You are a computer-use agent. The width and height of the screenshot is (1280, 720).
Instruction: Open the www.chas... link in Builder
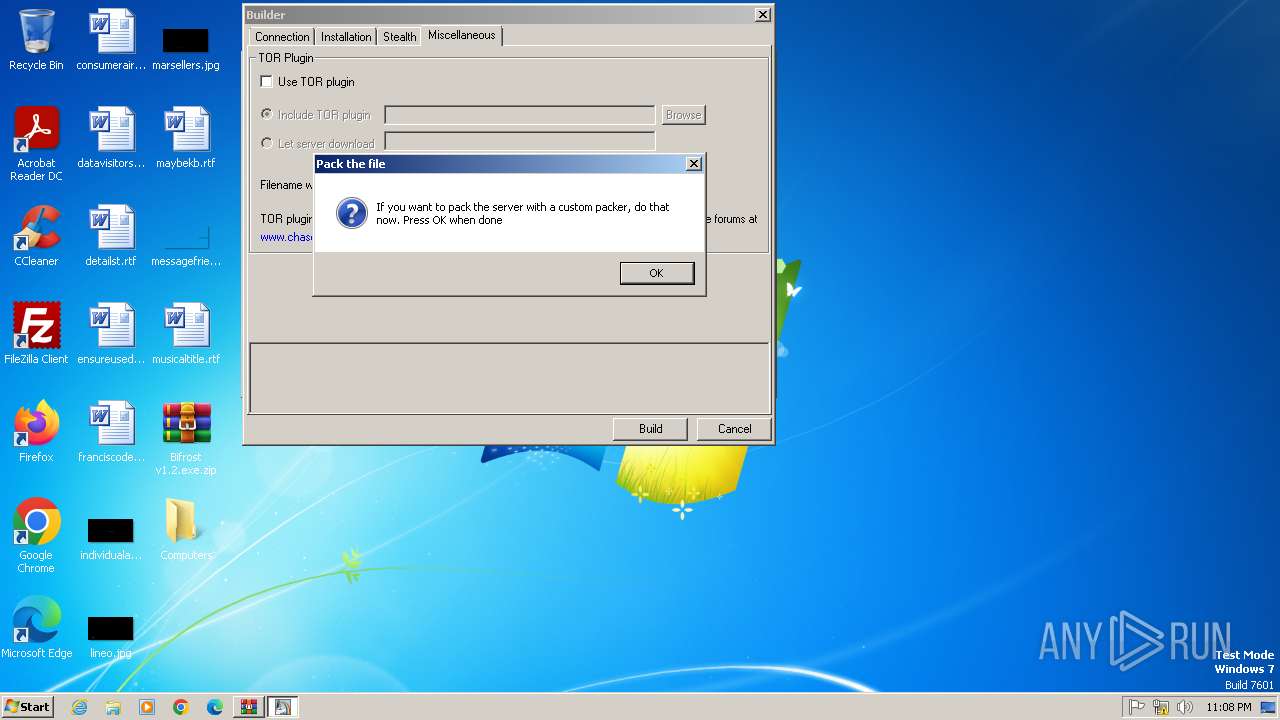[x=287, y=237]
